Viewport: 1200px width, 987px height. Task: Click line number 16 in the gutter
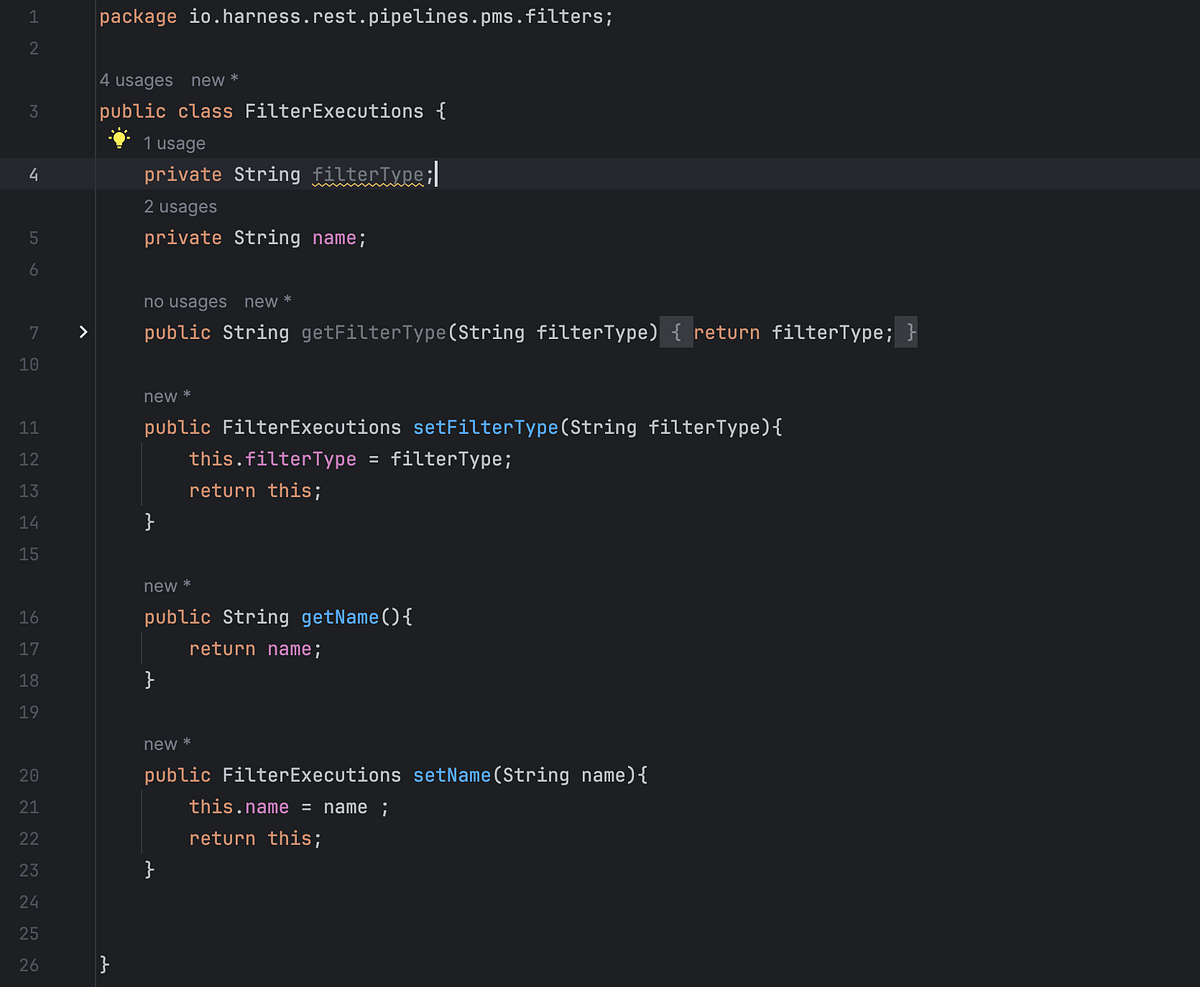29,617
